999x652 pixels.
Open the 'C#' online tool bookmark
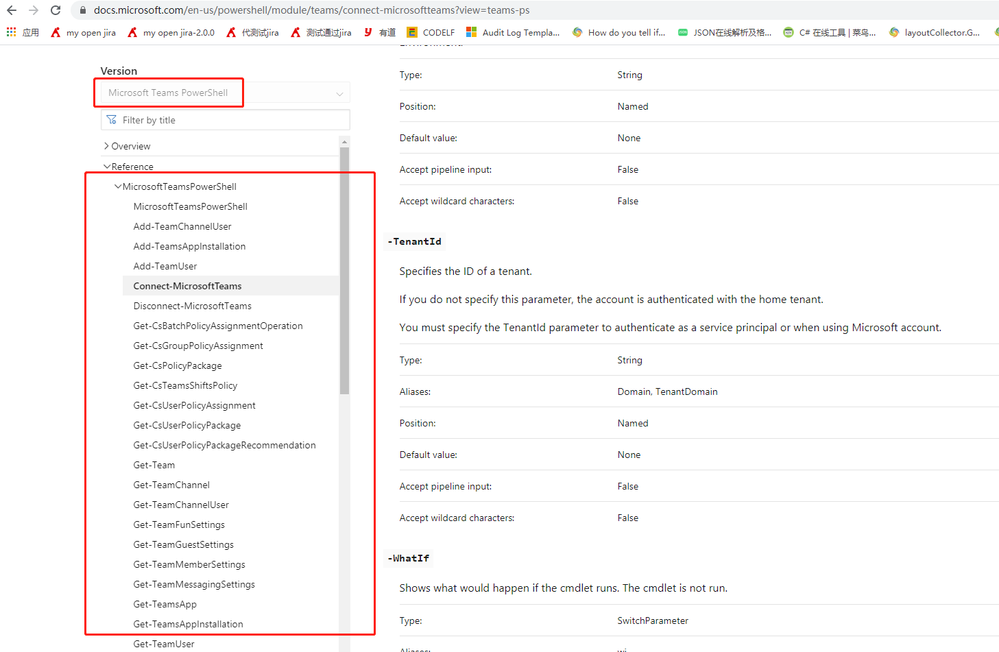point(830,33)
